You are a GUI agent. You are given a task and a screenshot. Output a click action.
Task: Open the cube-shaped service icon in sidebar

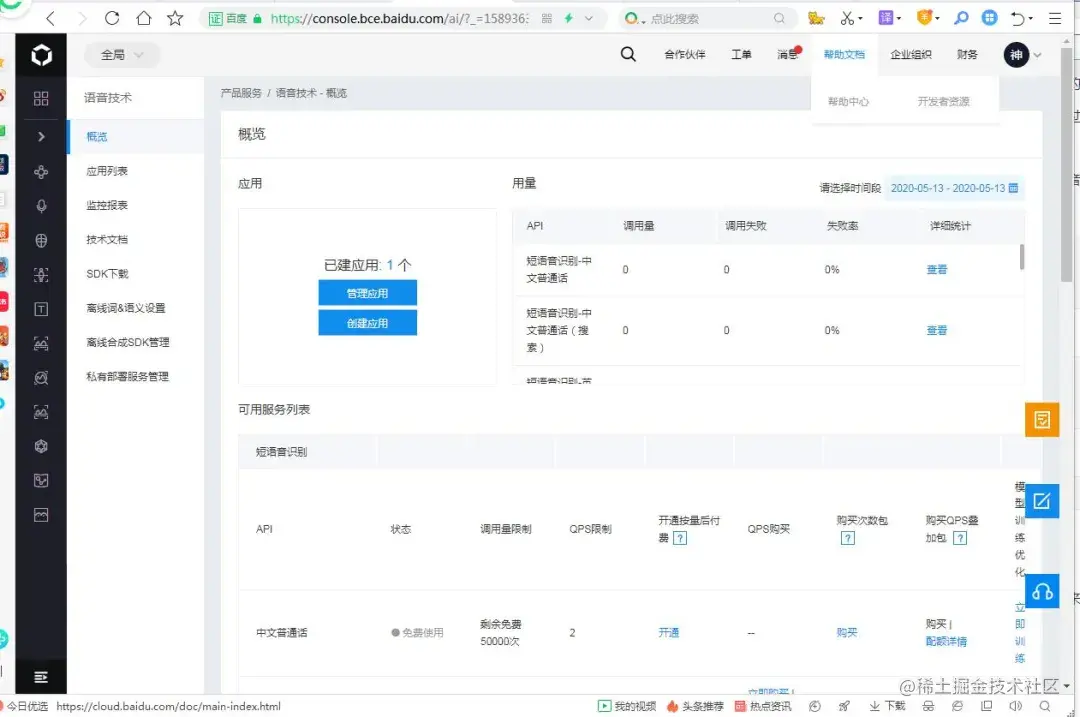pyautogui.click(x=40, y=446)
